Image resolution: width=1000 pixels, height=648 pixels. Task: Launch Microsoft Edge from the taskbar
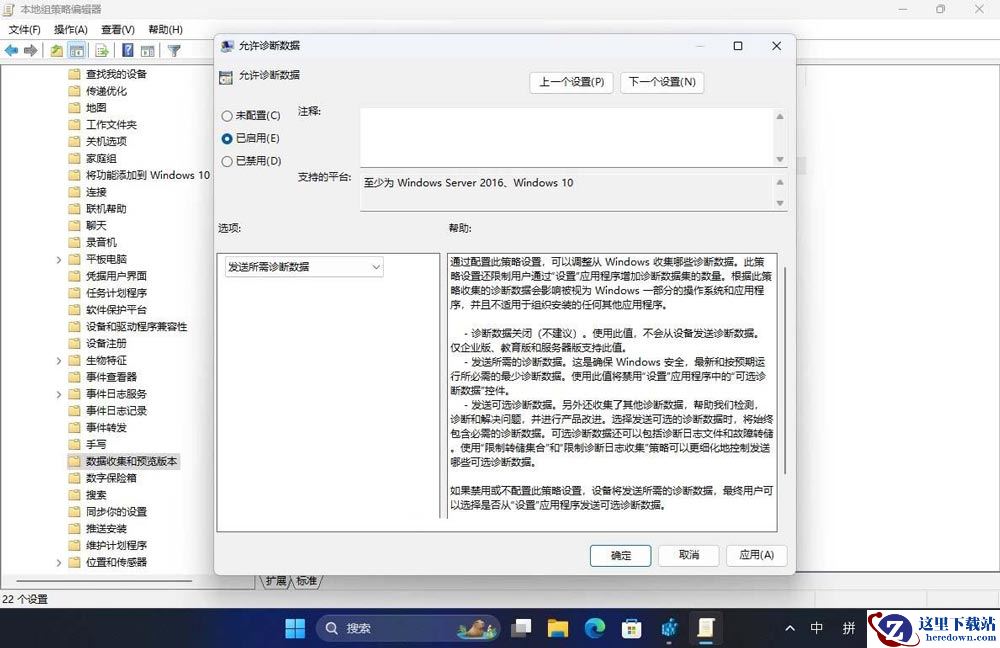tap(594, 628)
